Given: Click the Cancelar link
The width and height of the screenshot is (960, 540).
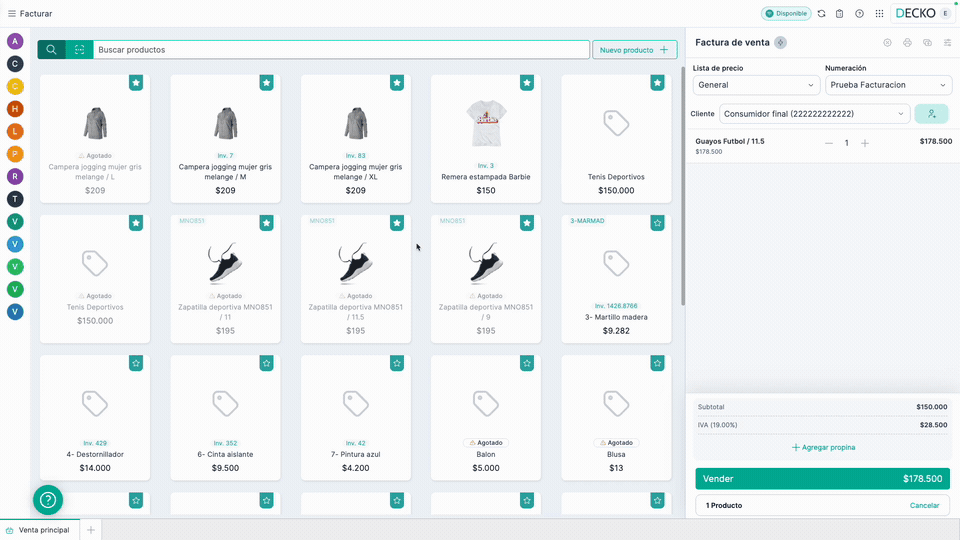Looking at the screenshot, I should (924, 506).
